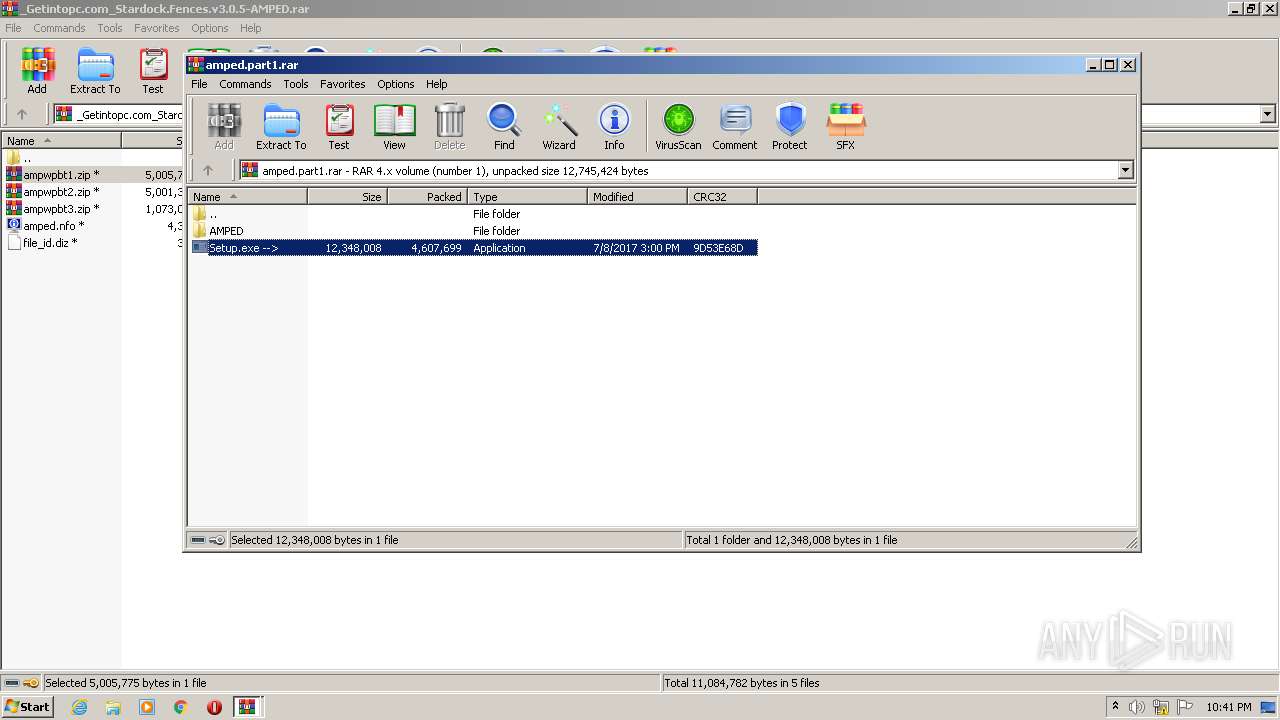Click Extract To in background WinRAR window
This screenshot has height=720, width=1280.
coord(95,71)
